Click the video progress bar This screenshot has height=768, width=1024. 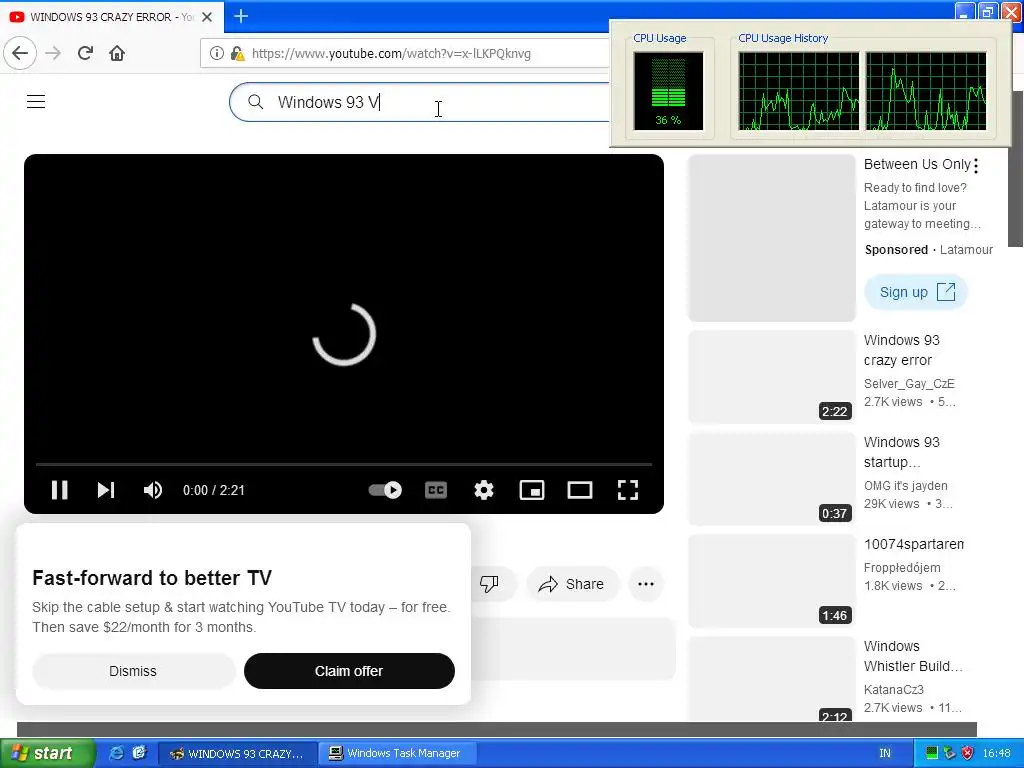pyautogui.click(x=344, y=464)
